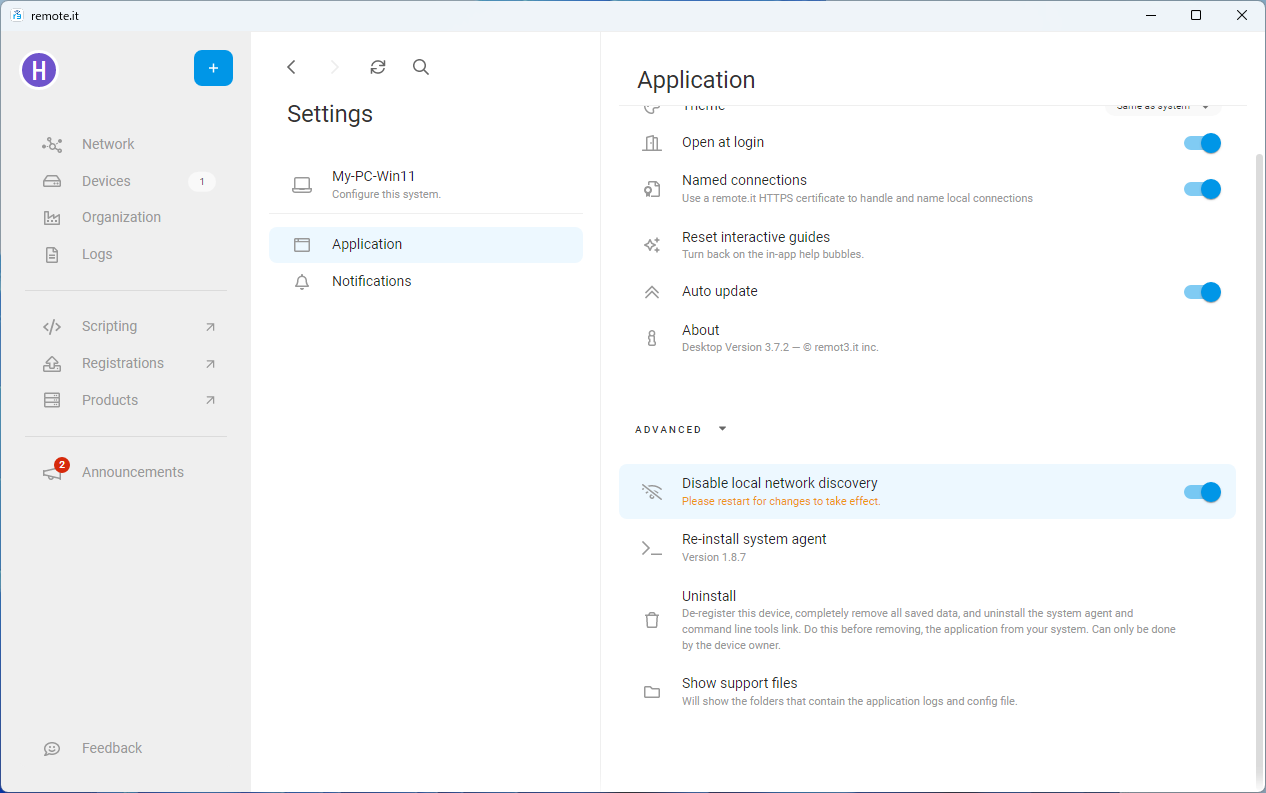Viewport: 1266px width, 793px height.
Task: Refresh the application using the refresh icon
Action: 377,67
